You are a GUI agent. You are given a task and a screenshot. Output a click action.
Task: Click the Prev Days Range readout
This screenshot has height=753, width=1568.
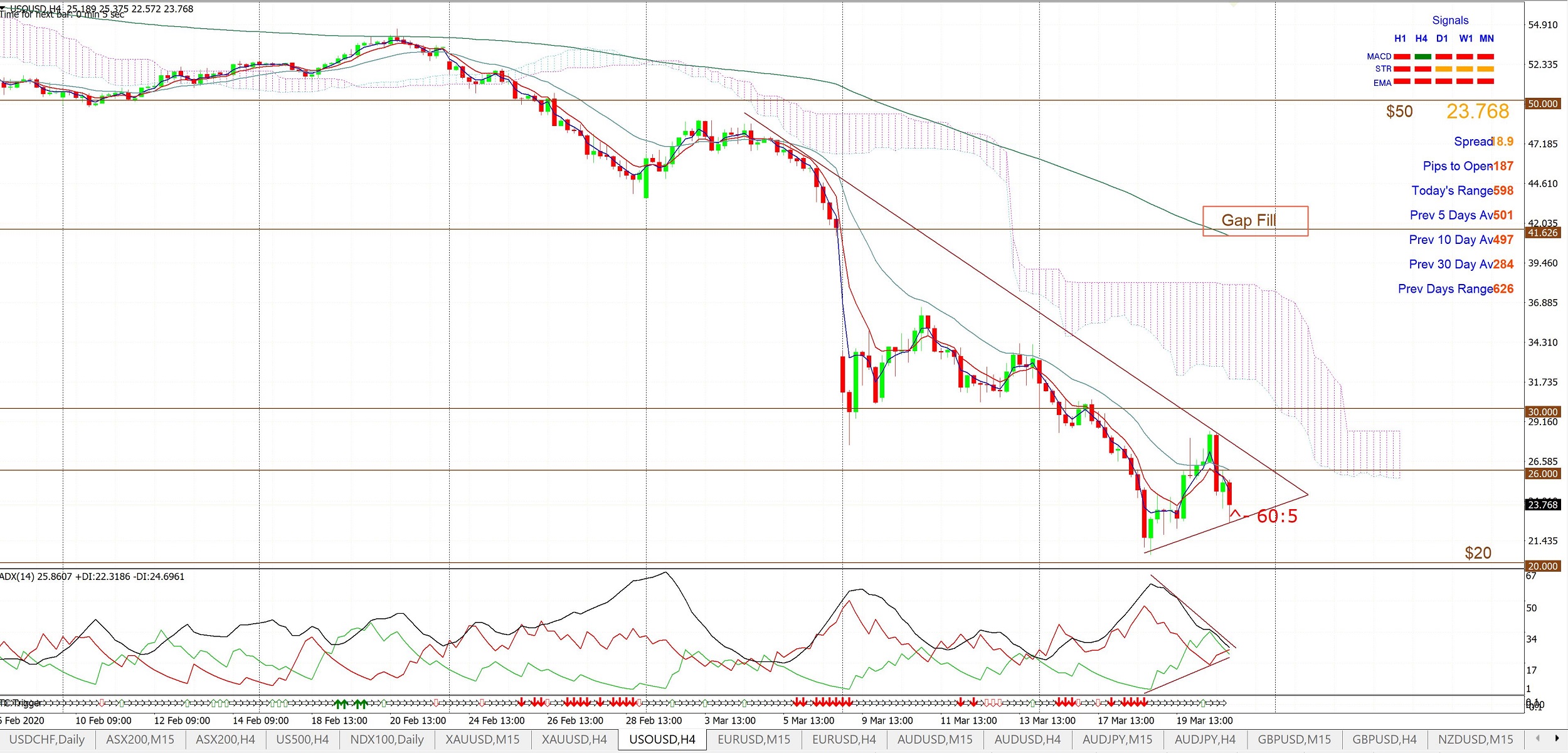1456,289
